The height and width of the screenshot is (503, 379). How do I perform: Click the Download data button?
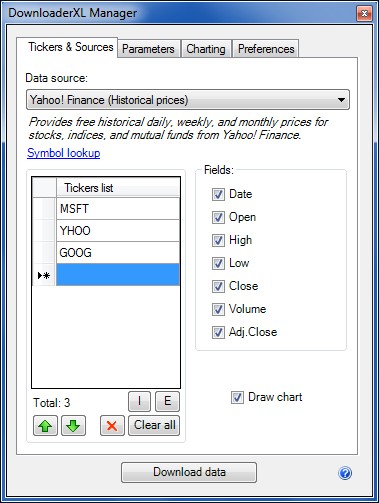point(189,472)
